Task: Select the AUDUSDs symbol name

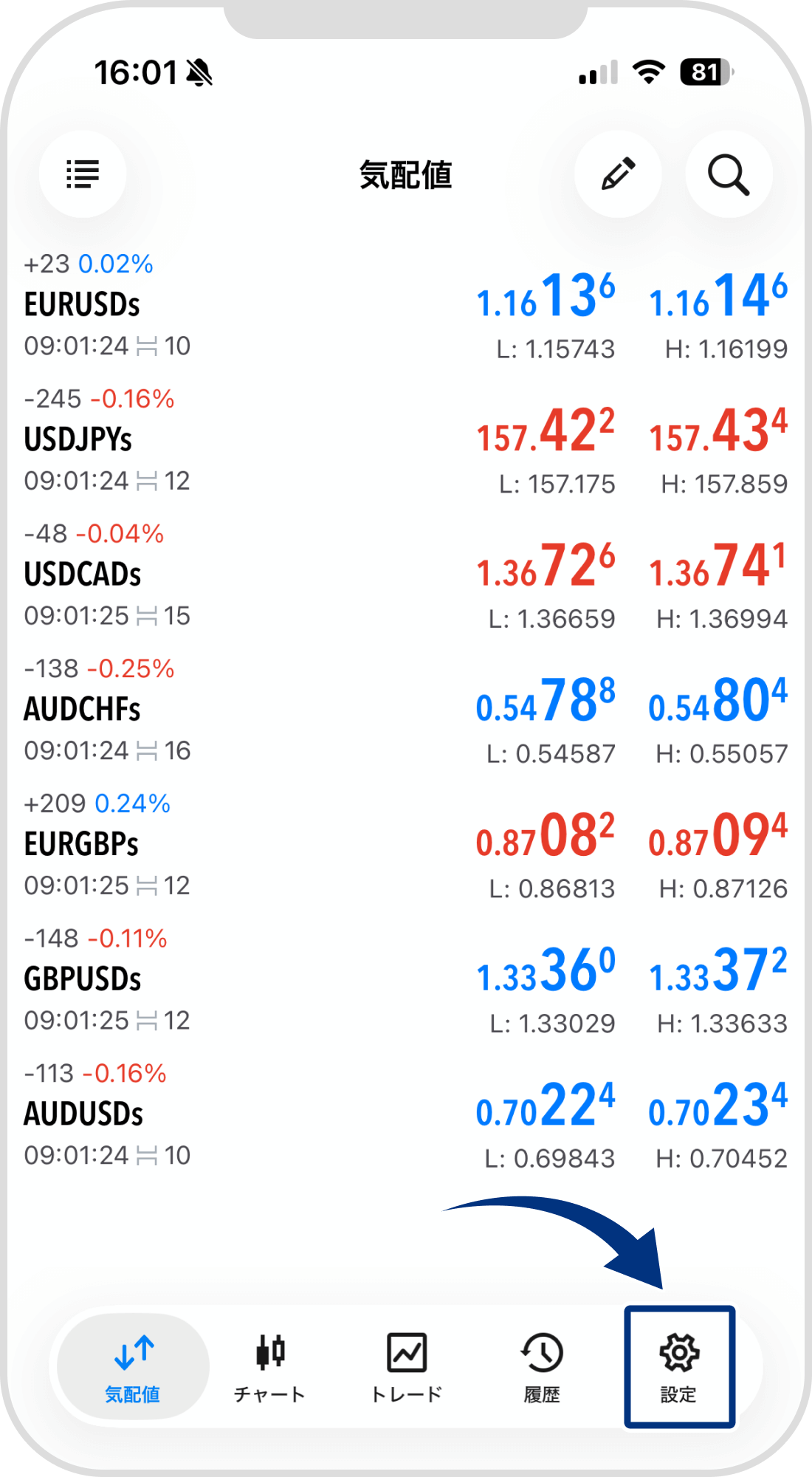Action: click(83, 1114)
